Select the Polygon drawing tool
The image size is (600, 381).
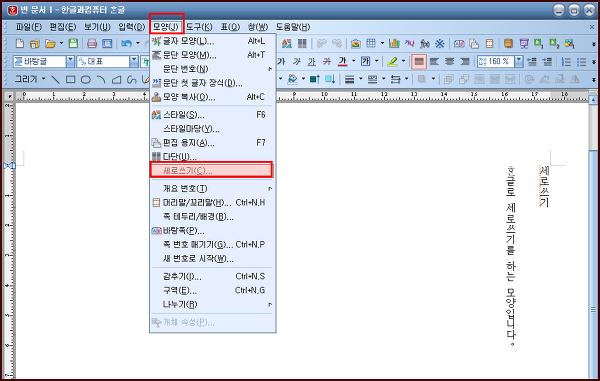[x=116, y=80]
